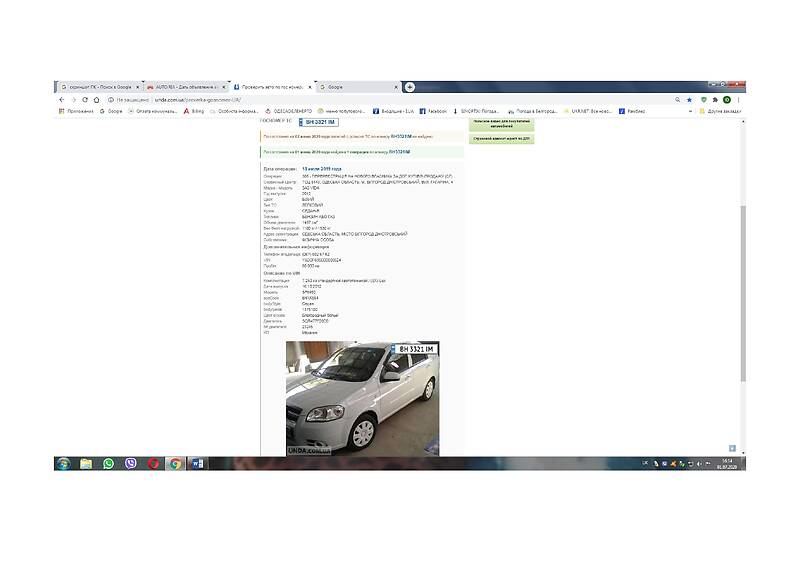The image size is (800, 566).
Task: Close the last Google tab
Action: [396, 87]
